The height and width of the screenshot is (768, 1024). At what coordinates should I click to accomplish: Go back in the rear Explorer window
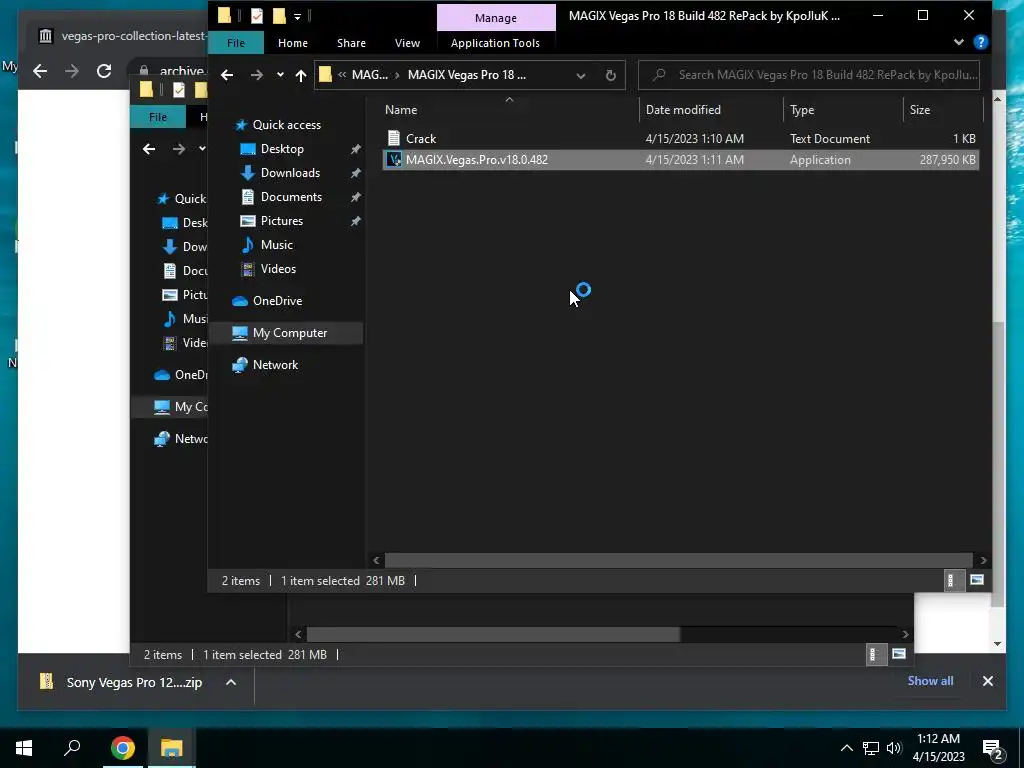tap(149, 150)
